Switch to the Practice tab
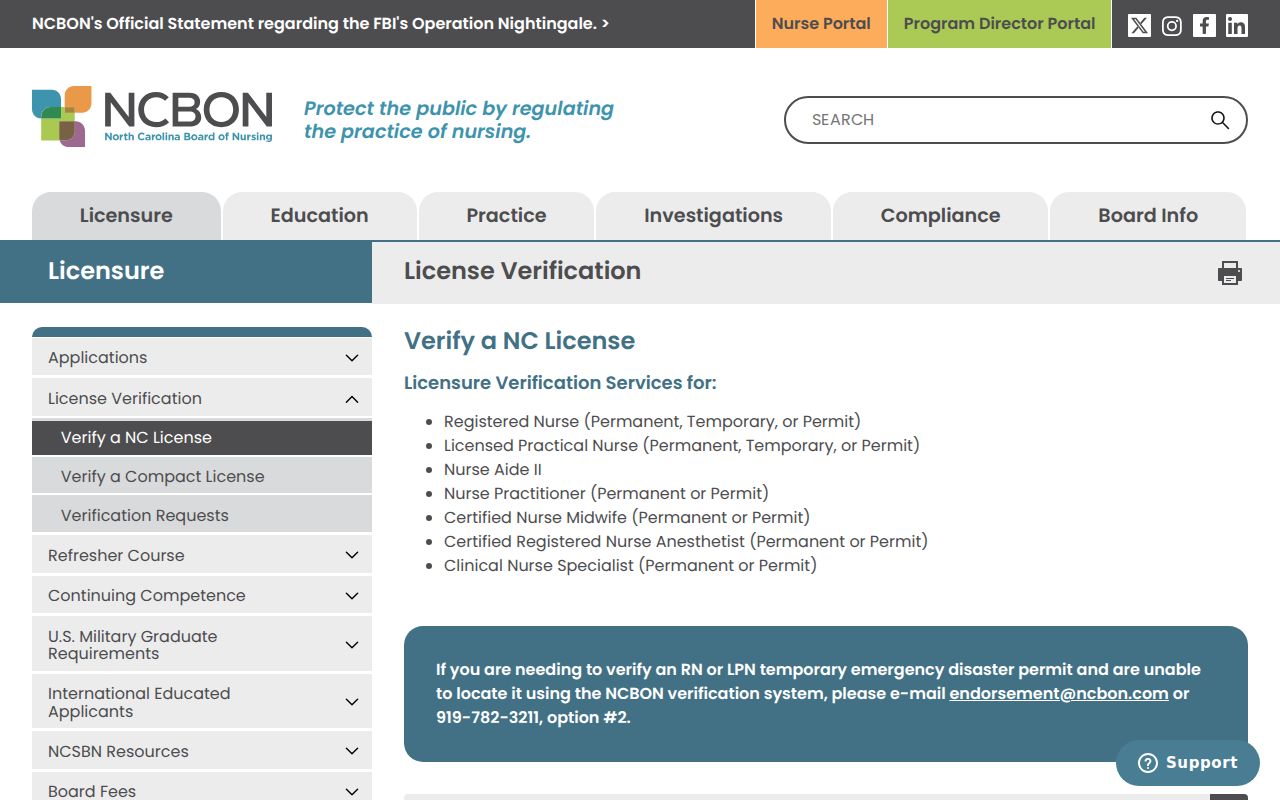Image resolution: width=1280 pixels, height=800 pixels. (x=506, y=216)
